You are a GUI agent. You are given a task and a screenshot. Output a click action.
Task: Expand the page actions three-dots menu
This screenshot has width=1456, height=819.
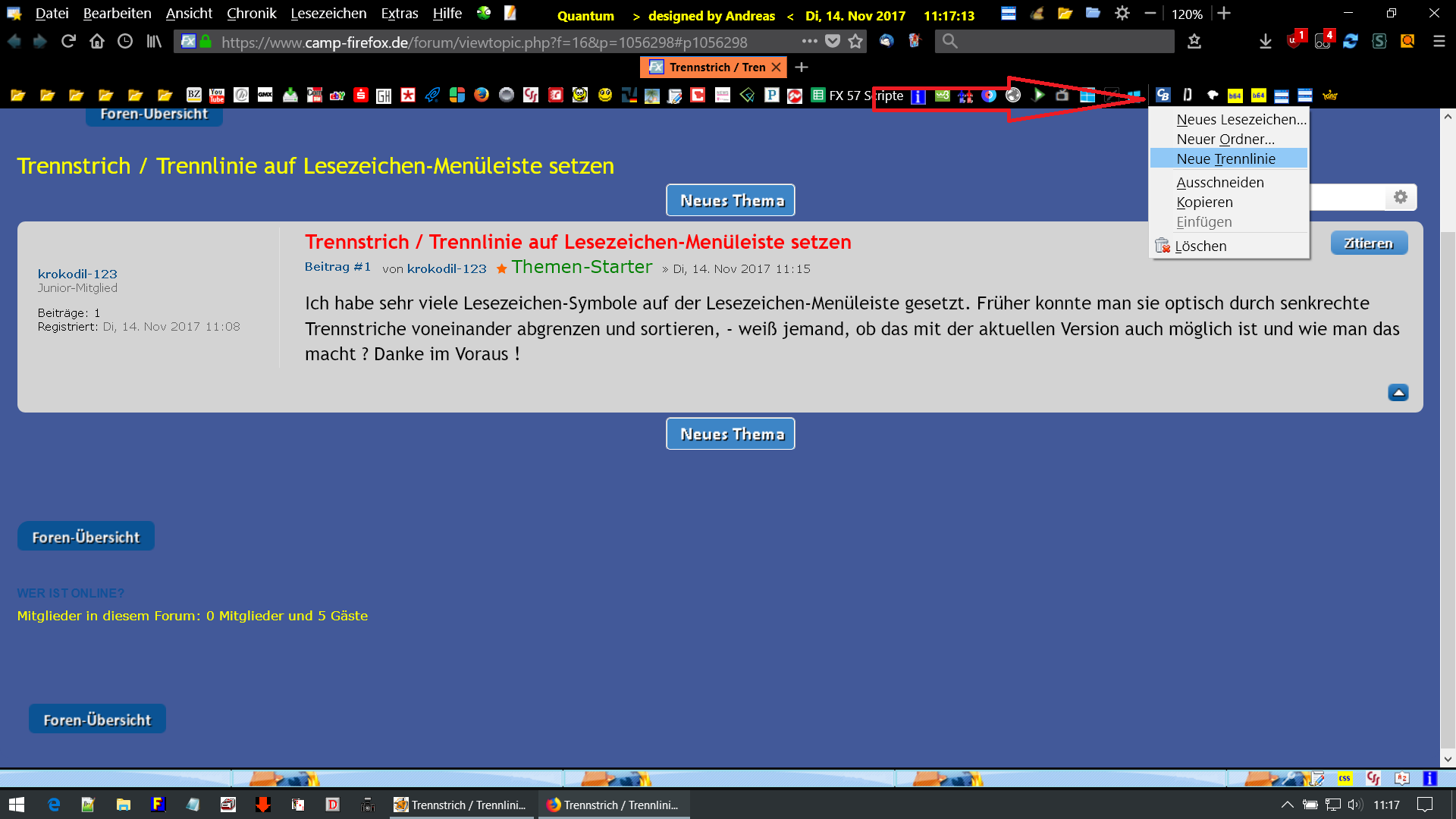[809, 42]
